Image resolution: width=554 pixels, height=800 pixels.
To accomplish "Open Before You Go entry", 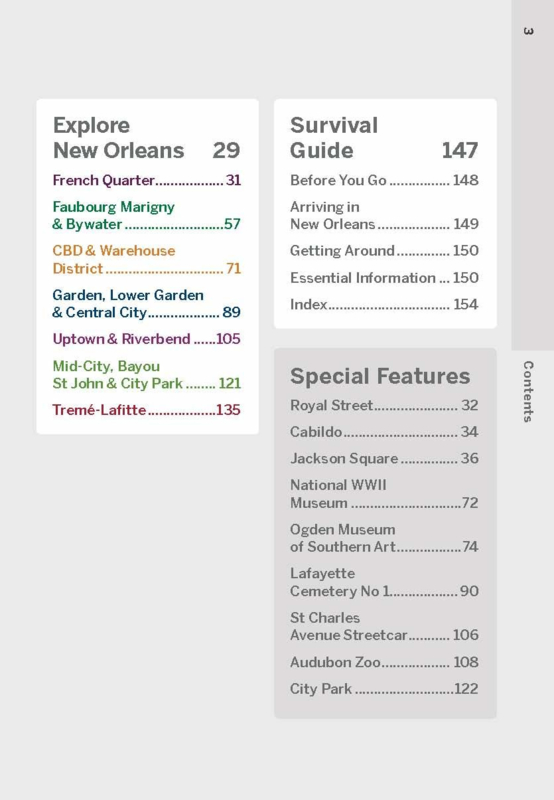I will point(384,180).
